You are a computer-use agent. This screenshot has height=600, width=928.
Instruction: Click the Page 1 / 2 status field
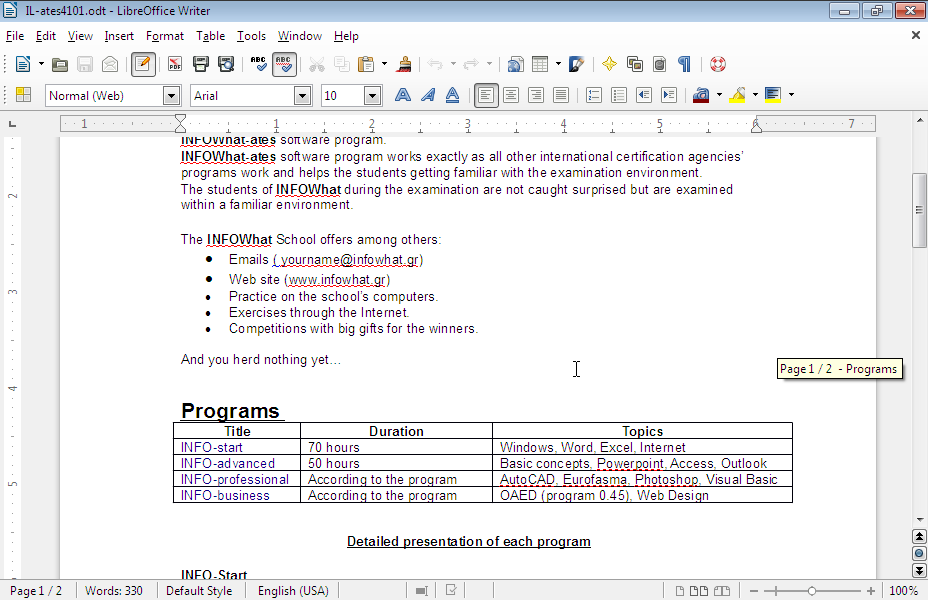coord(36,591)
